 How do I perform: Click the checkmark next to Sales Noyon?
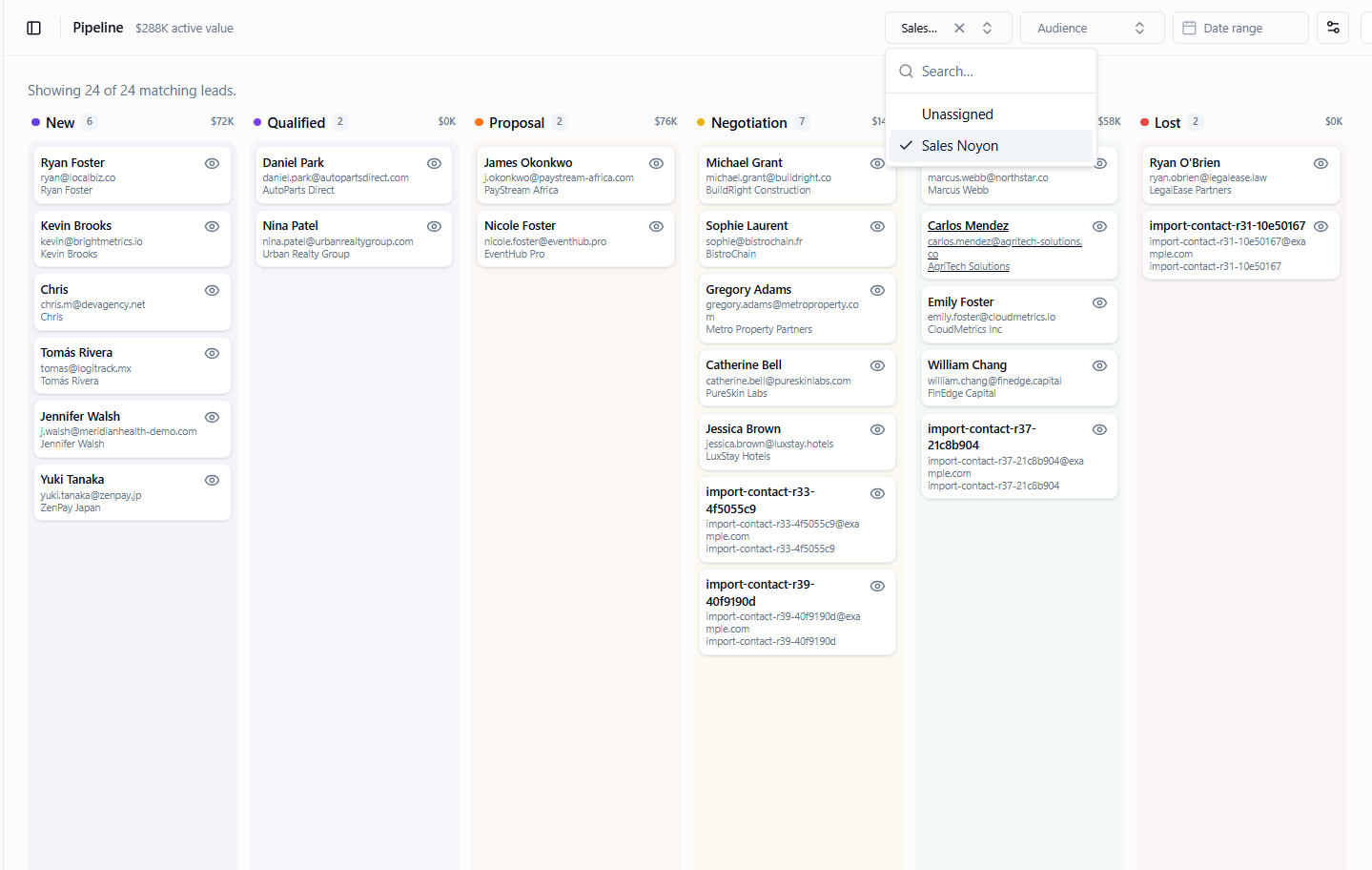coord(906,146)
